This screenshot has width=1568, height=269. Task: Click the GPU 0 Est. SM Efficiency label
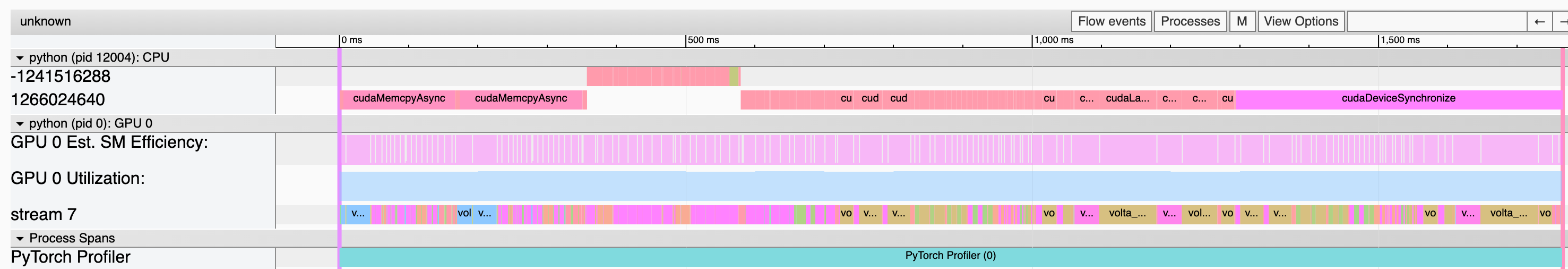[109, 142]
